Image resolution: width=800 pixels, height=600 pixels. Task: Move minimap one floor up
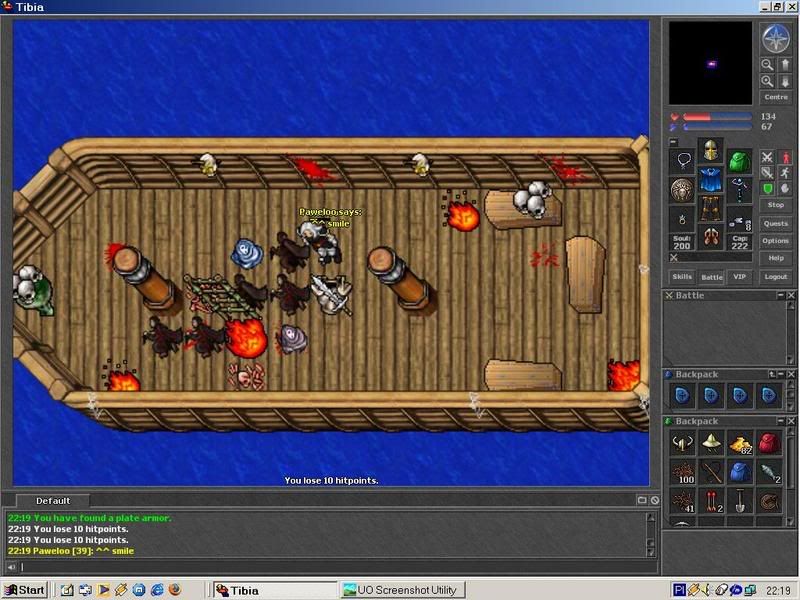(785, 65)
